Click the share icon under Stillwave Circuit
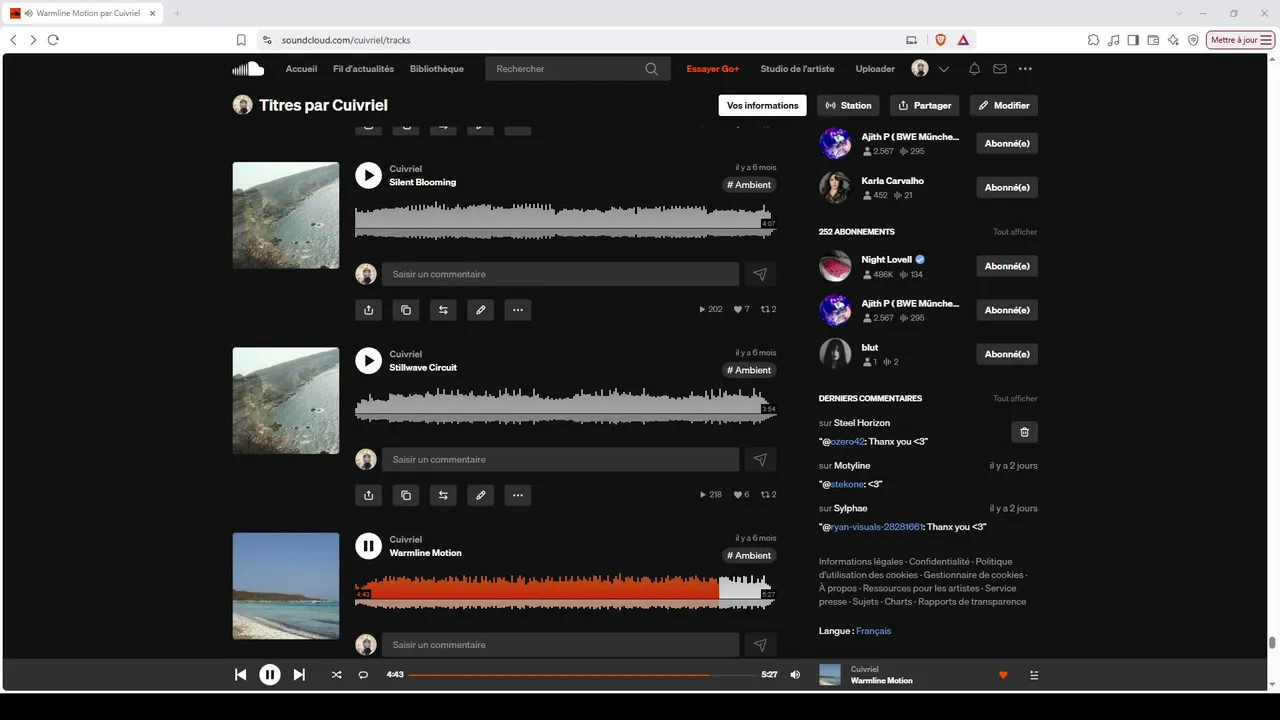The width and height of the screenshot is (1280, 720). [x=368, y=495]
